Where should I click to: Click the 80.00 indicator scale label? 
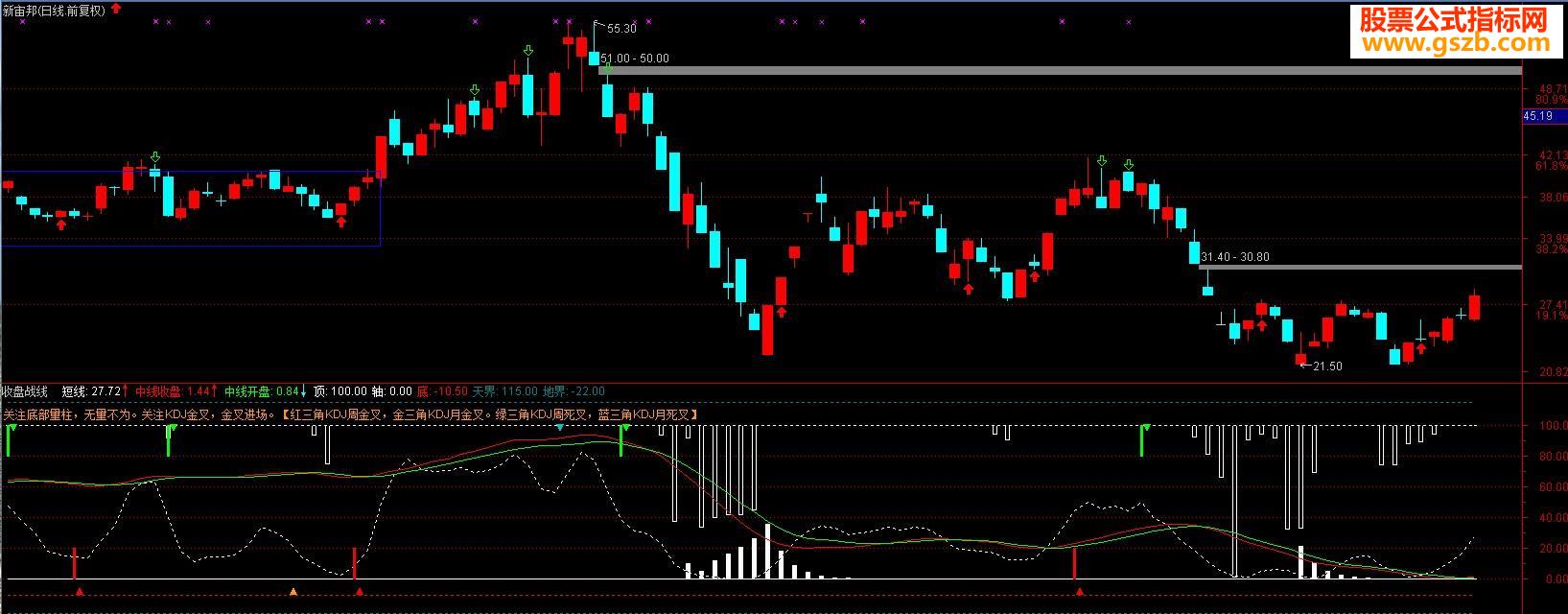point(1552,457)
